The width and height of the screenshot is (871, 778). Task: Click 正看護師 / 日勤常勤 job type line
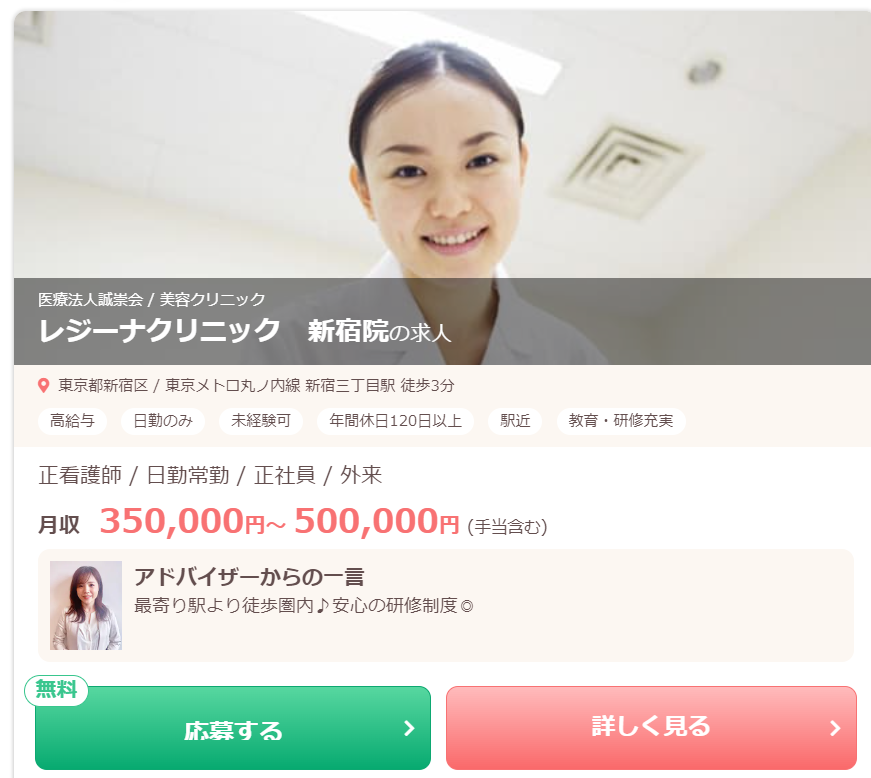click(x=210, y=475)
